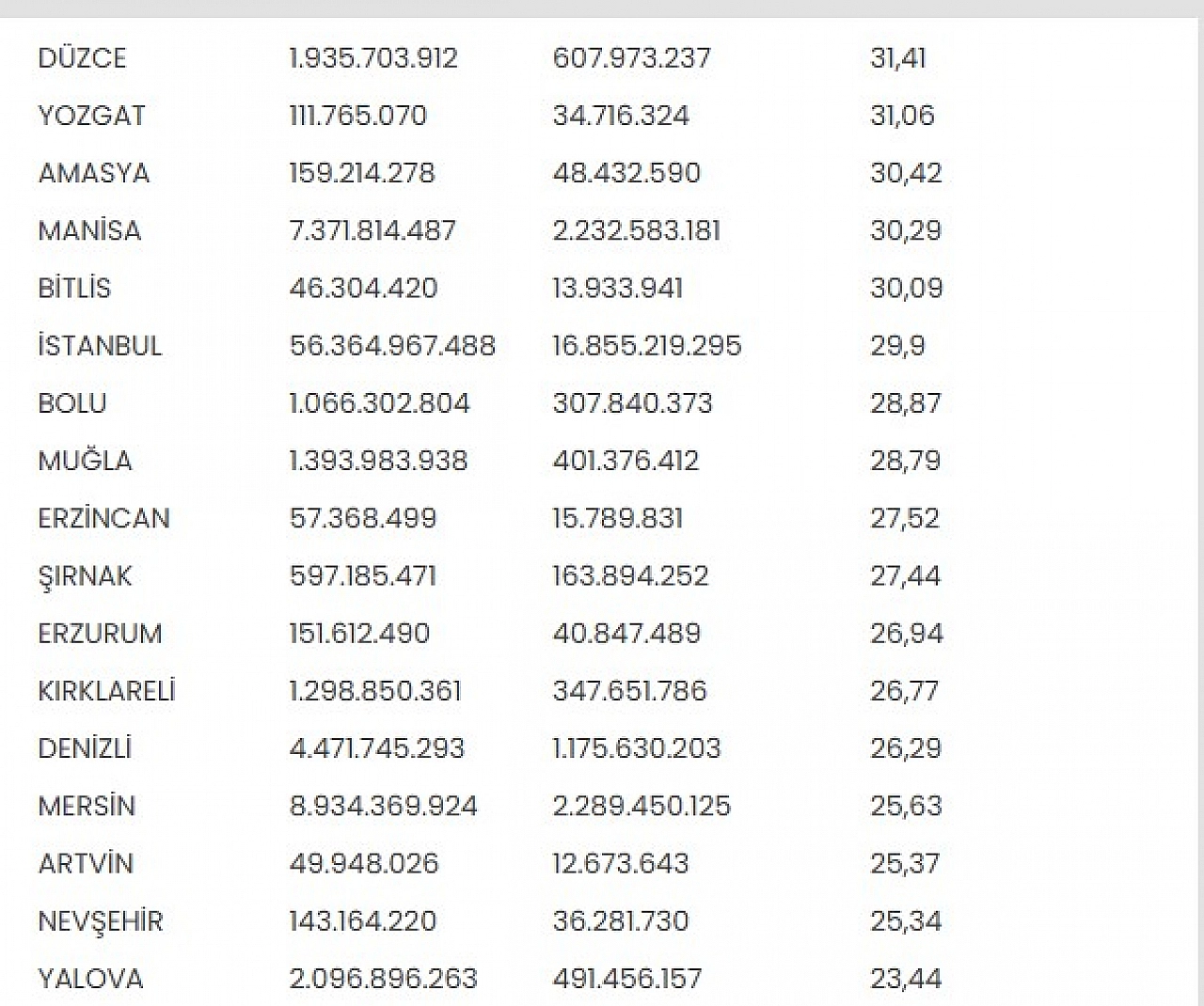This screenshot has width=1204, height=1006.
Task: Click DENİZLİ amount 1.175.630.203
Action: click(x=636, y=748)
